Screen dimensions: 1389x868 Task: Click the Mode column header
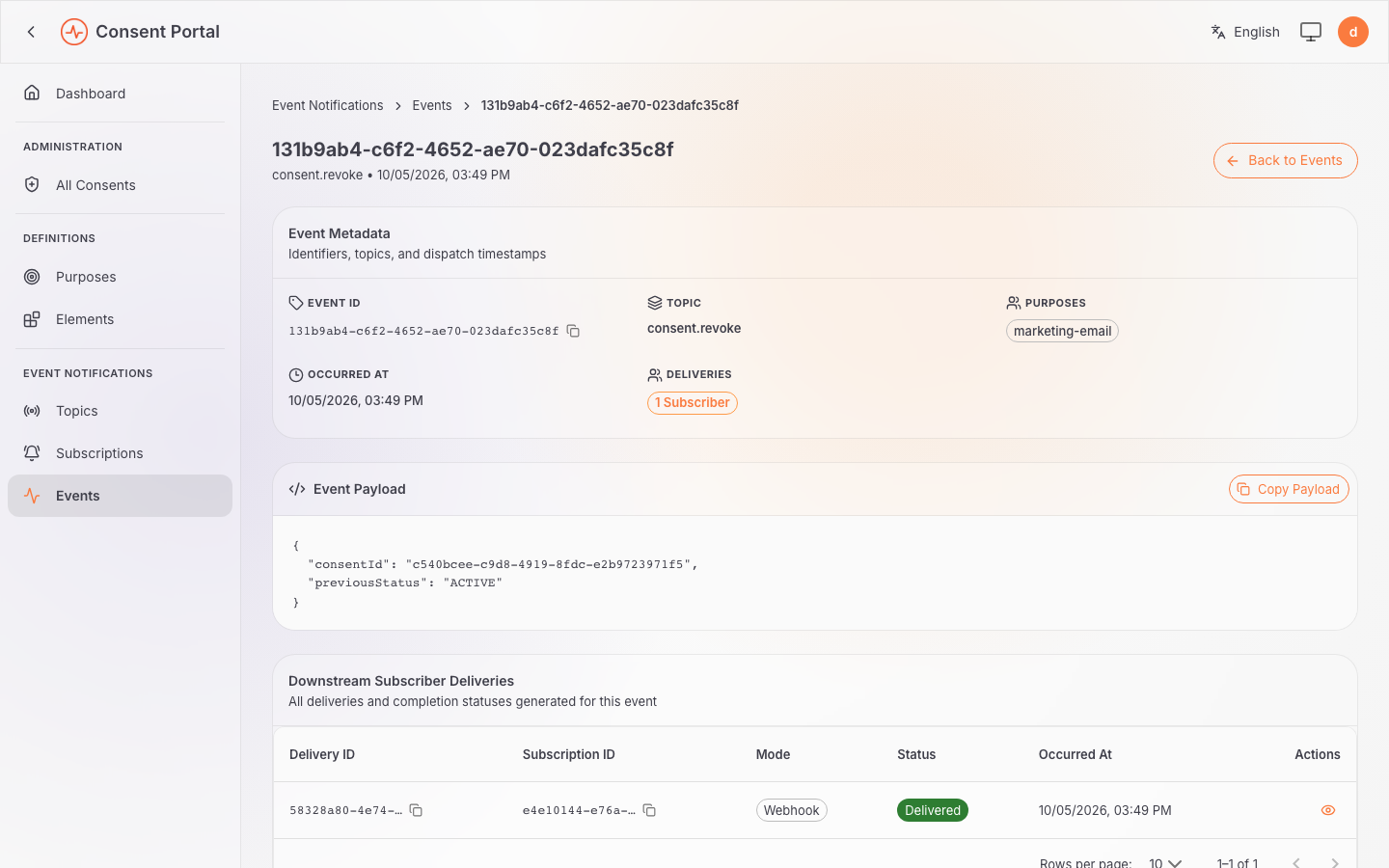pos(773,754)
